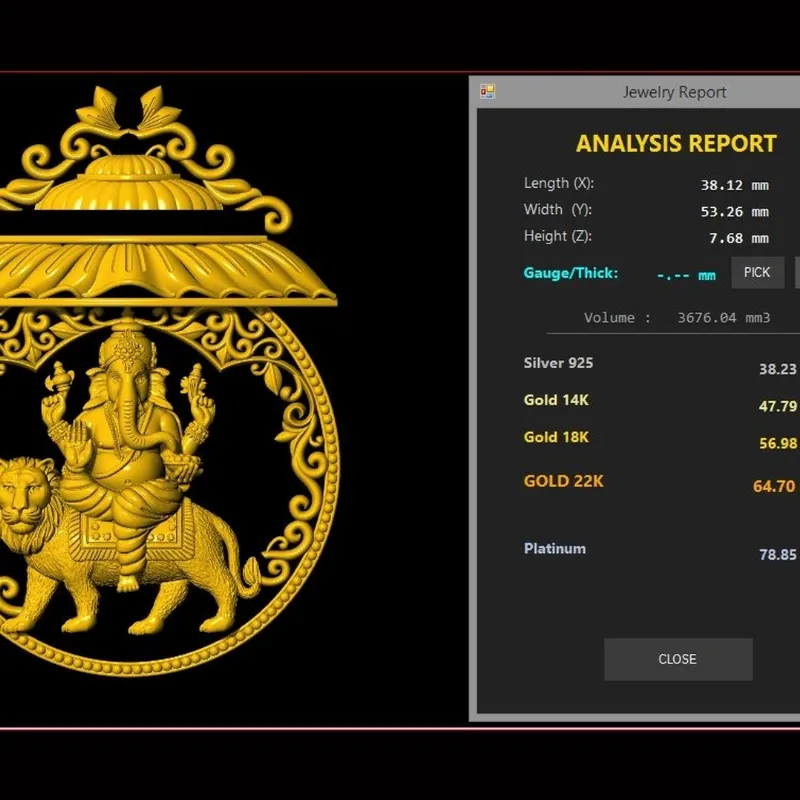Click the Silver 925 material label

pyautogui.click(x=558, y=363)
